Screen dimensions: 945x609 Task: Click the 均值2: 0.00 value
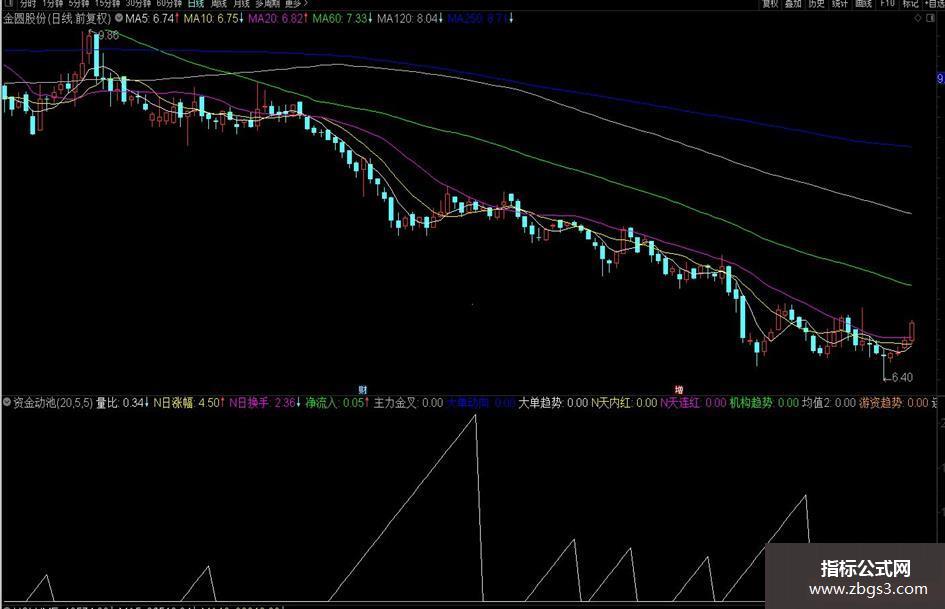[x=829, y=402]
